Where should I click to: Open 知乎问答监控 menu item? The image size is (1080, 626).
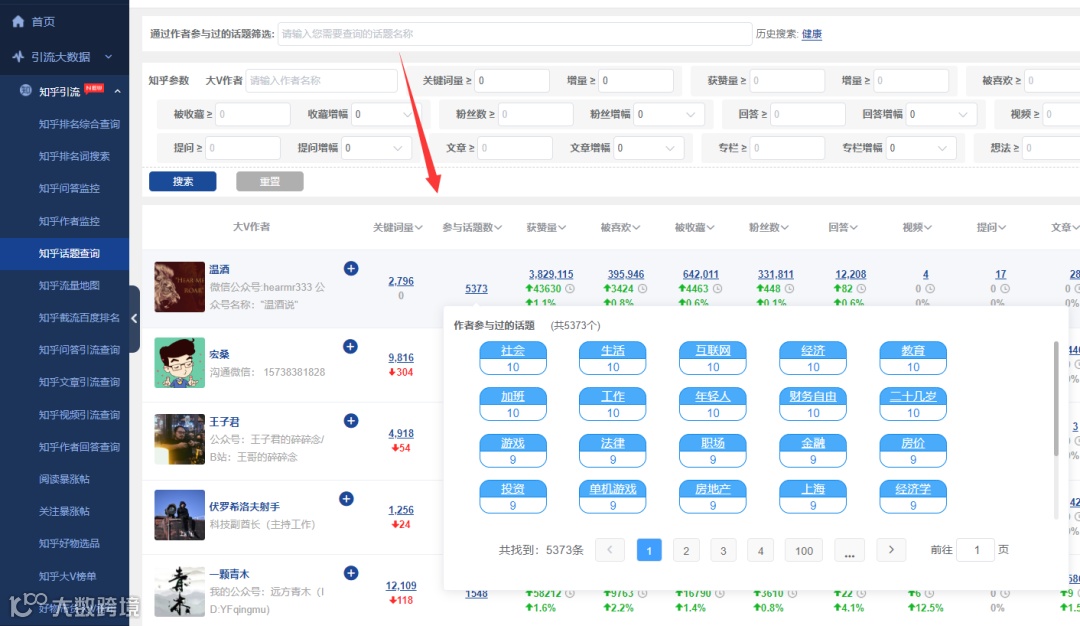pos(69,188)
